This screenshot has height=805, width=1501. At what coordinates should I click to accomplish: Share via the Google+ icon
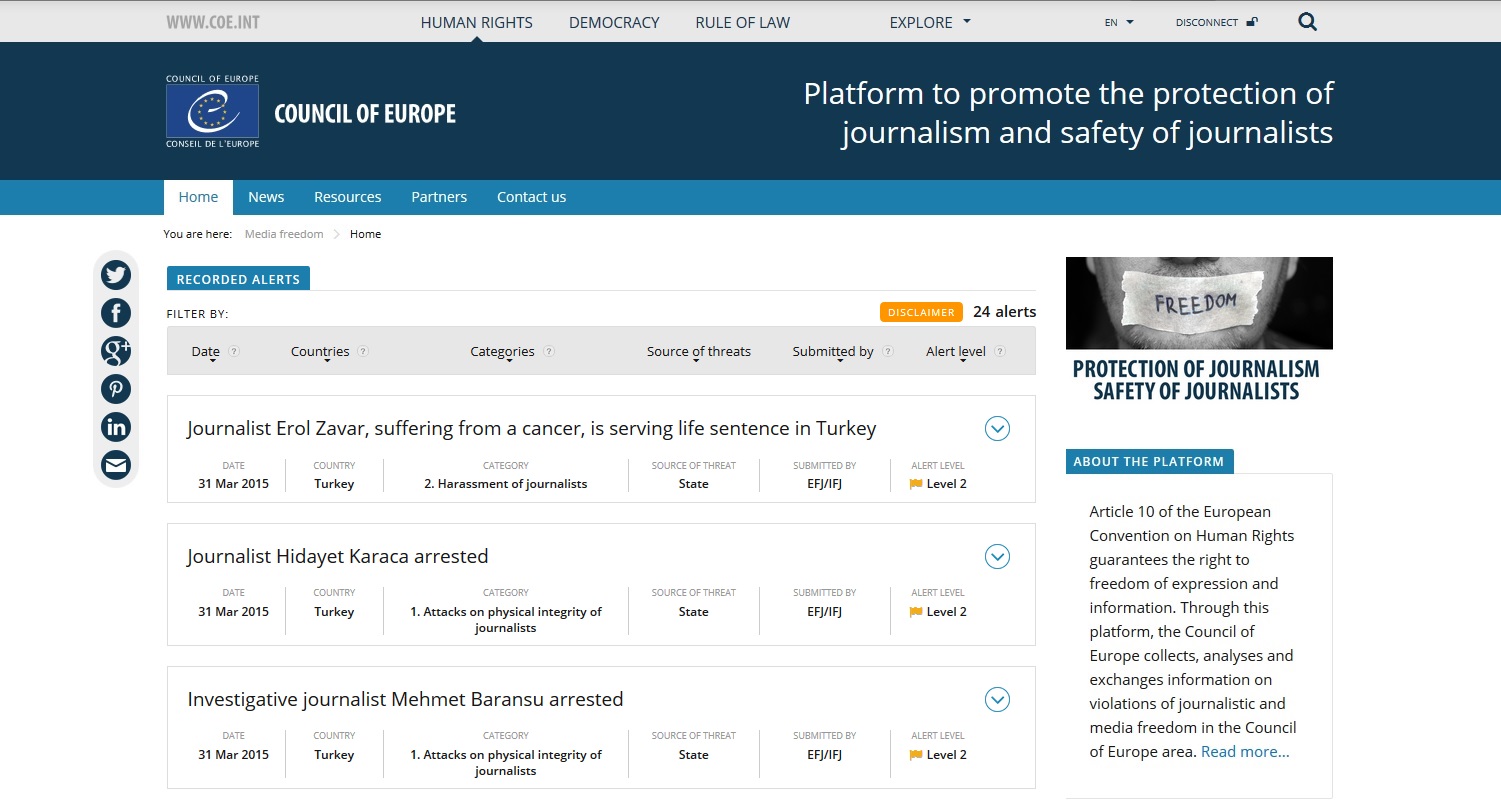coord(115,350)
